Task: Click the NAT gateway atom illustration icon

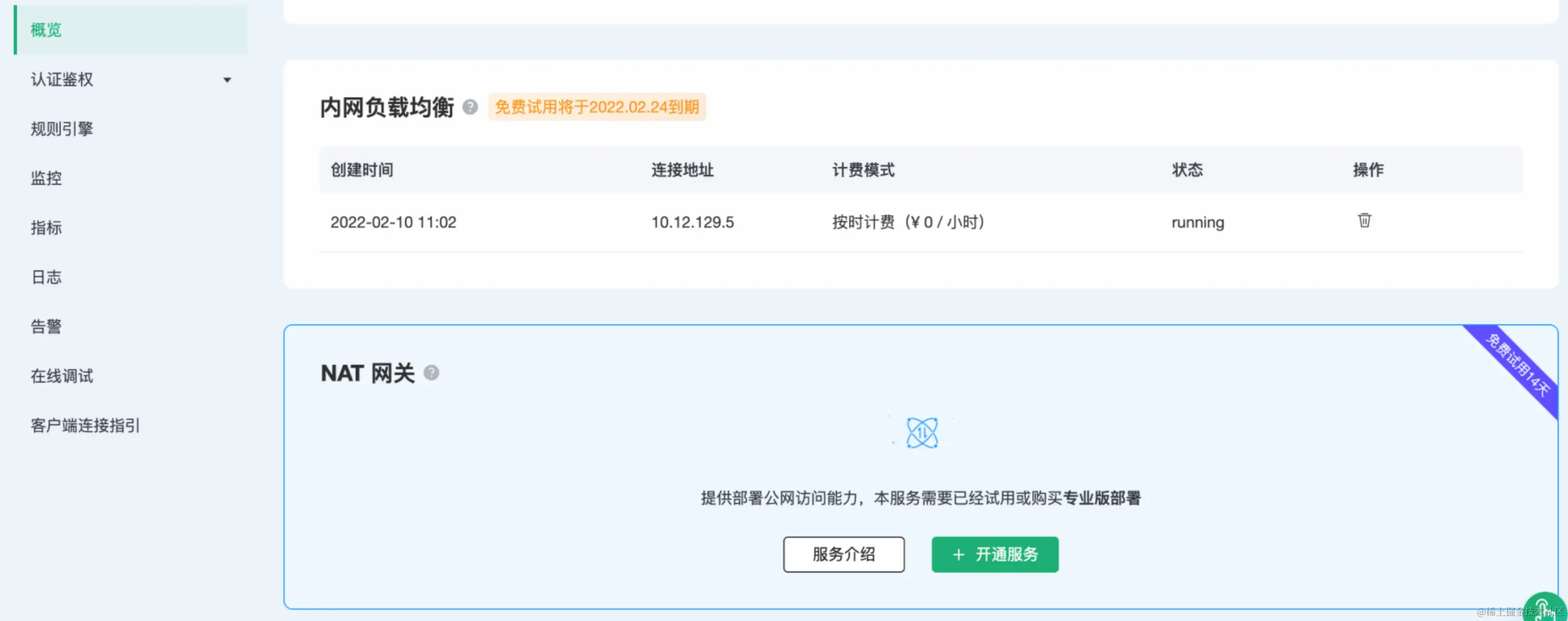Action: tap(921, 433)
